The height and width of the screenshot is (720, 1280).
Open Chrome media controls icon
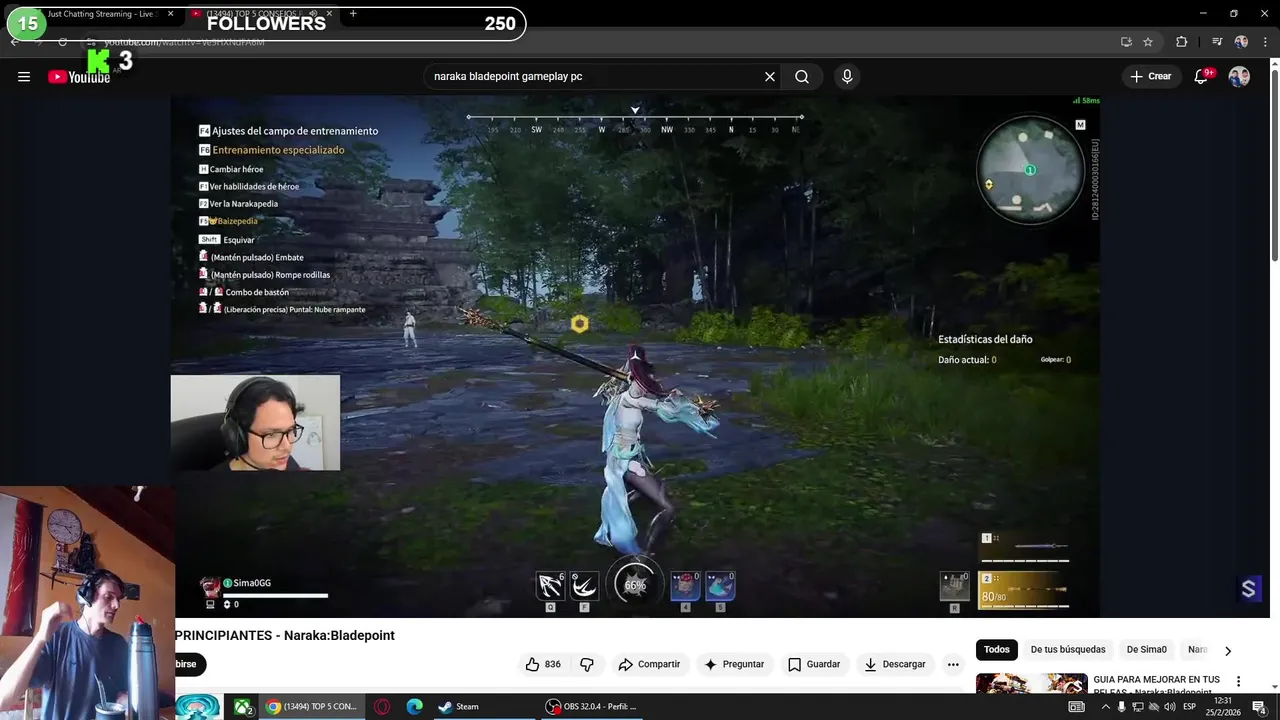click(x=1217, y=42)
